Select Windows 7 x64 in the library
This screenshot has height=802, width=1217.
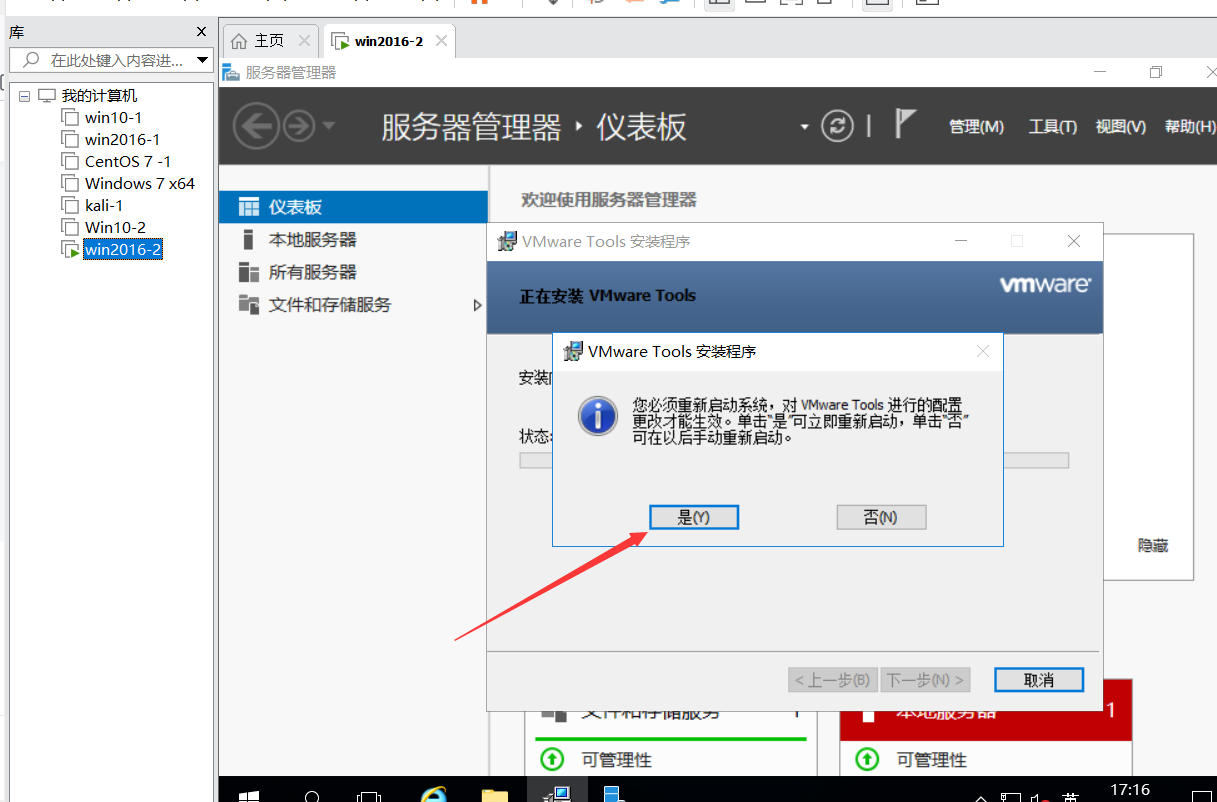click(140, 184)
